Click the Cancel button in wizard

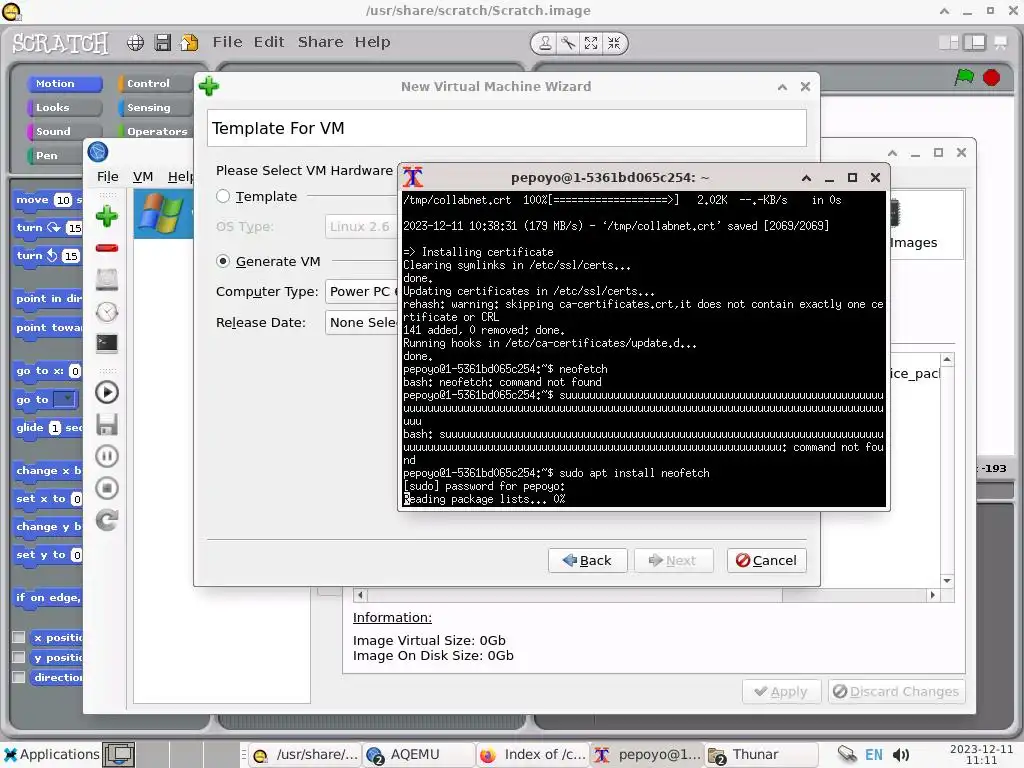click(767, 560)
